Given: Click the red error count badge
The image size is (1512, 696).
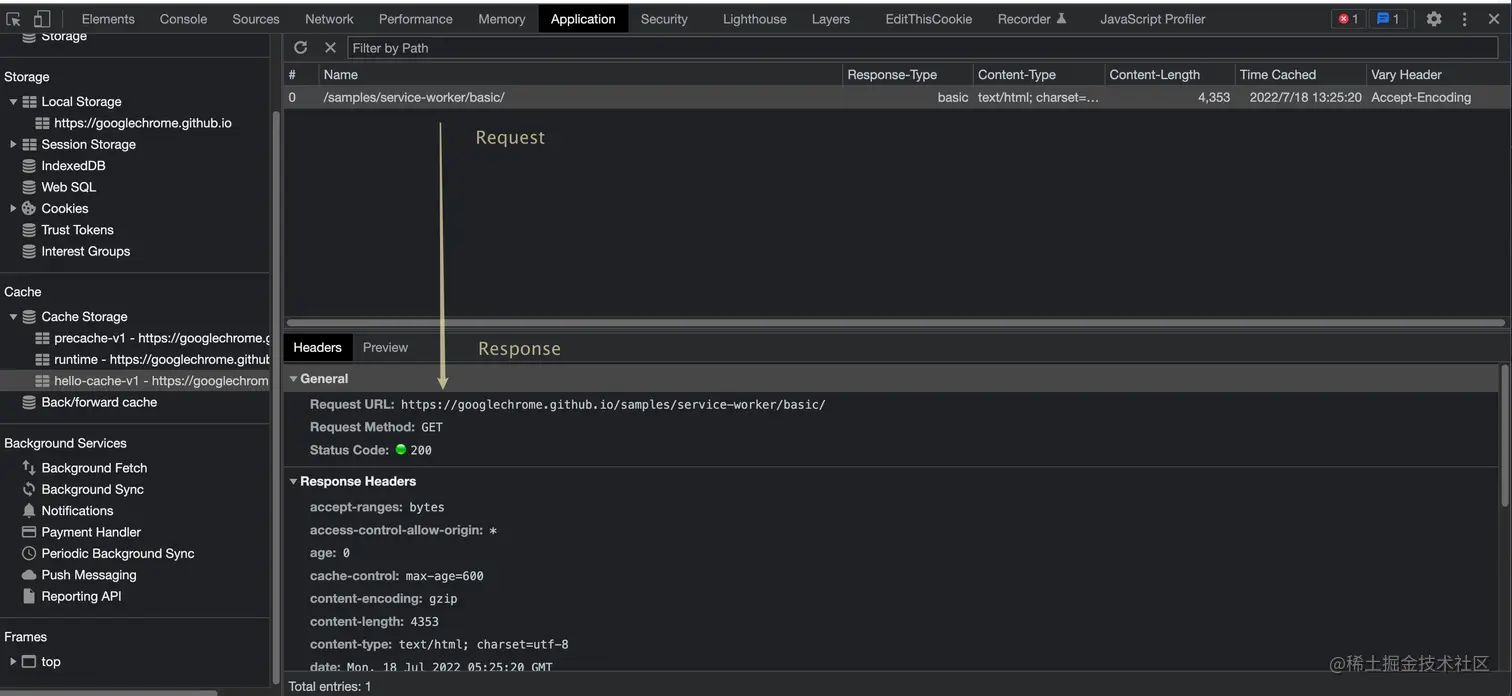Looking at the screenshot, I should click(1348, 19).
